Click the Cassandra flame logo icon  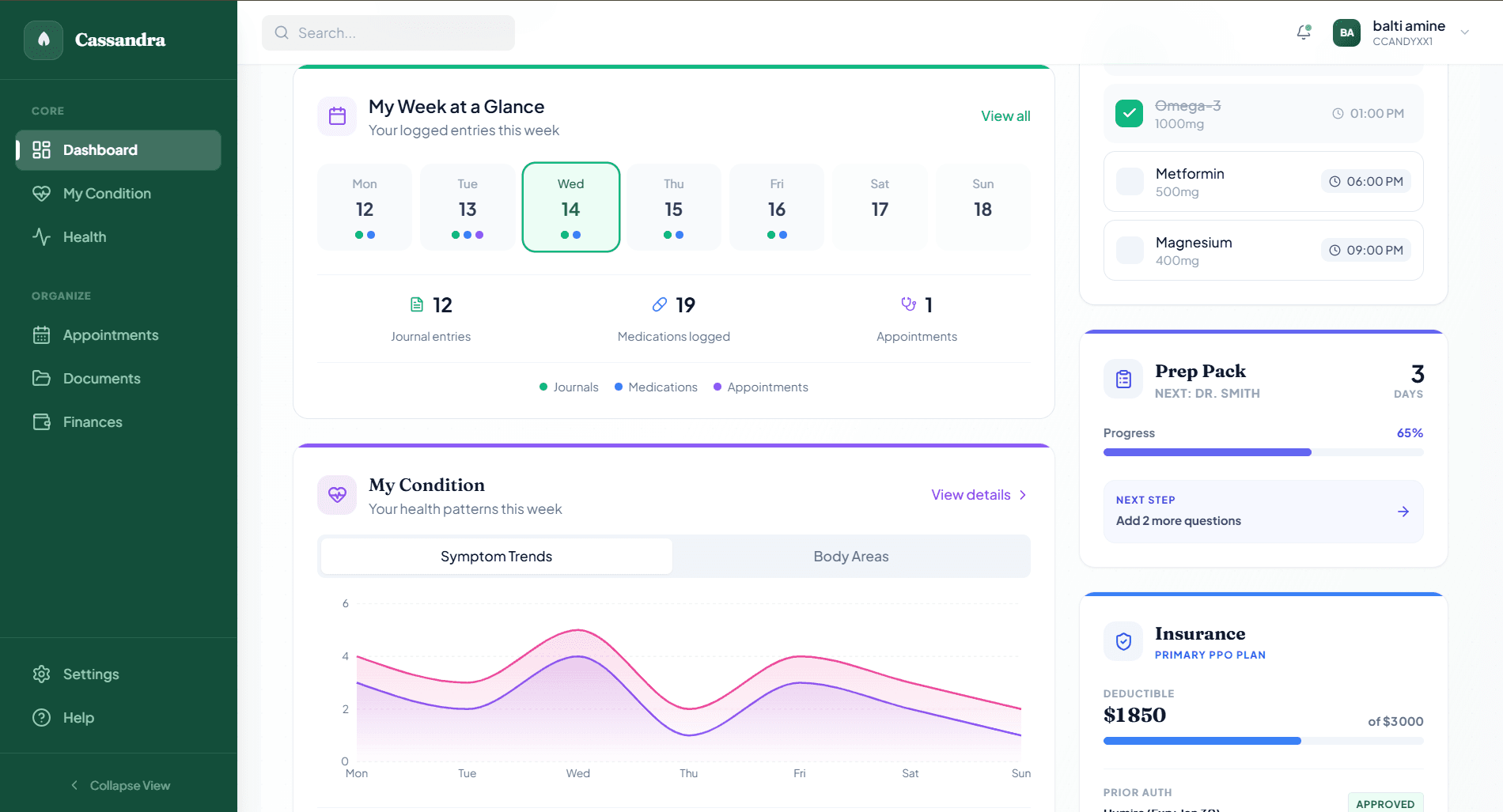[44, 40]
